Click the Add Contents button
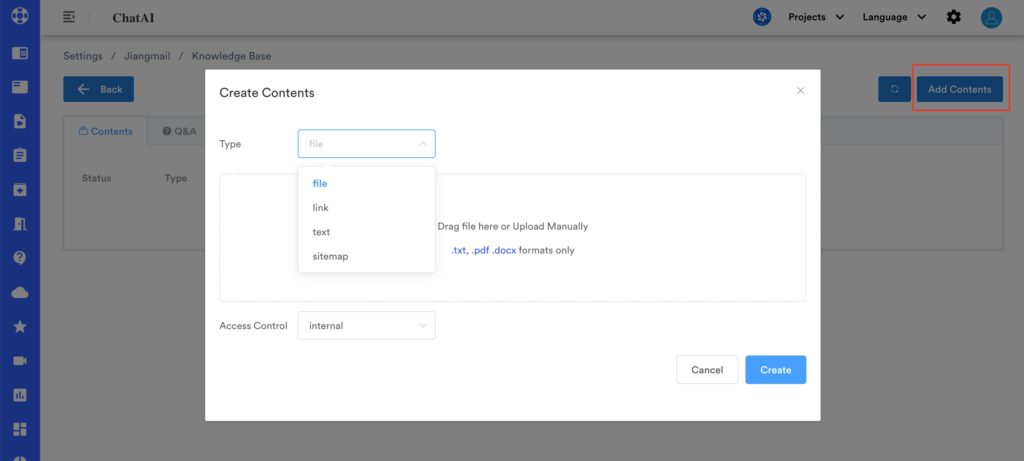 click(x=959, y=89)
